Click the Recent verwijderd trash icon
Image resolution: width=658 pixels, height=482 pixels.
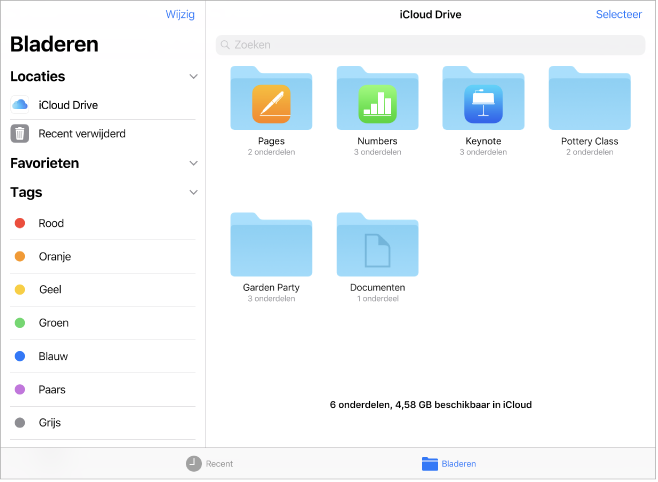click(x=20, y=133)
